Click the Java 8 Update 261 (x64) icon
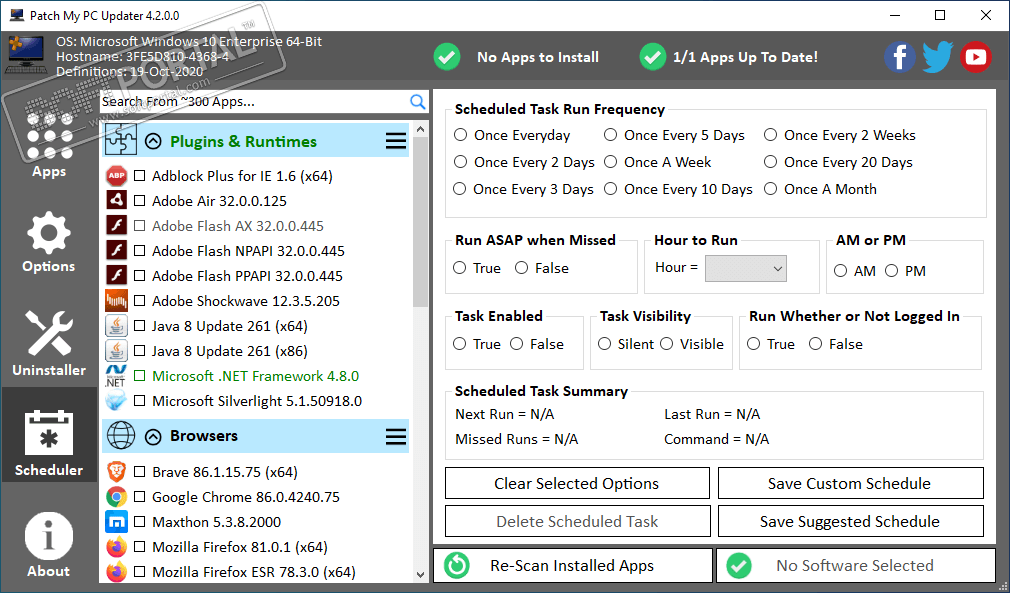1010x593 pixels. [x=117, y=326]
